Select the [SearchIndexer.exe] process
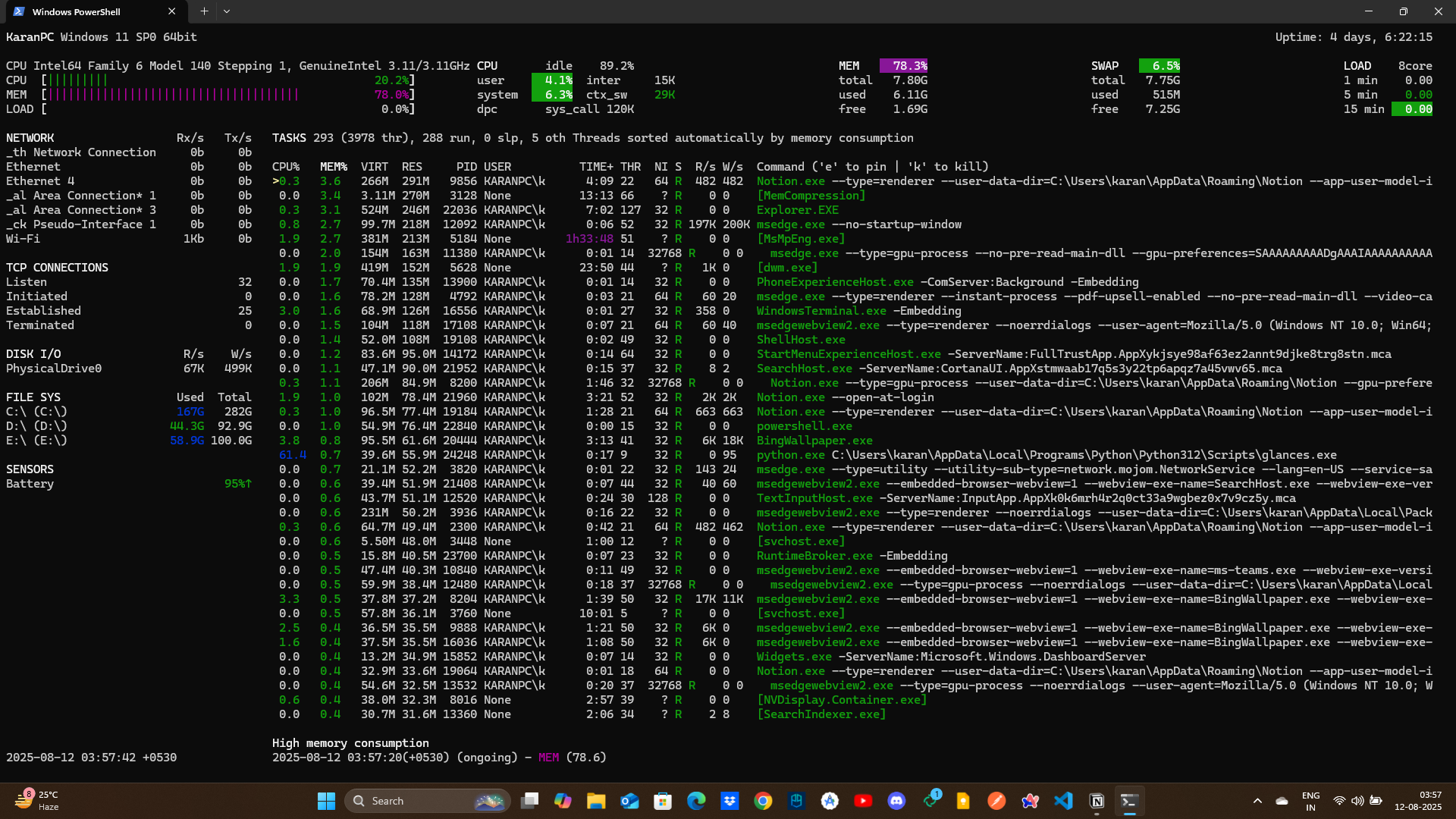Viewport: 1456px width, 819px height. coord(852,714)
